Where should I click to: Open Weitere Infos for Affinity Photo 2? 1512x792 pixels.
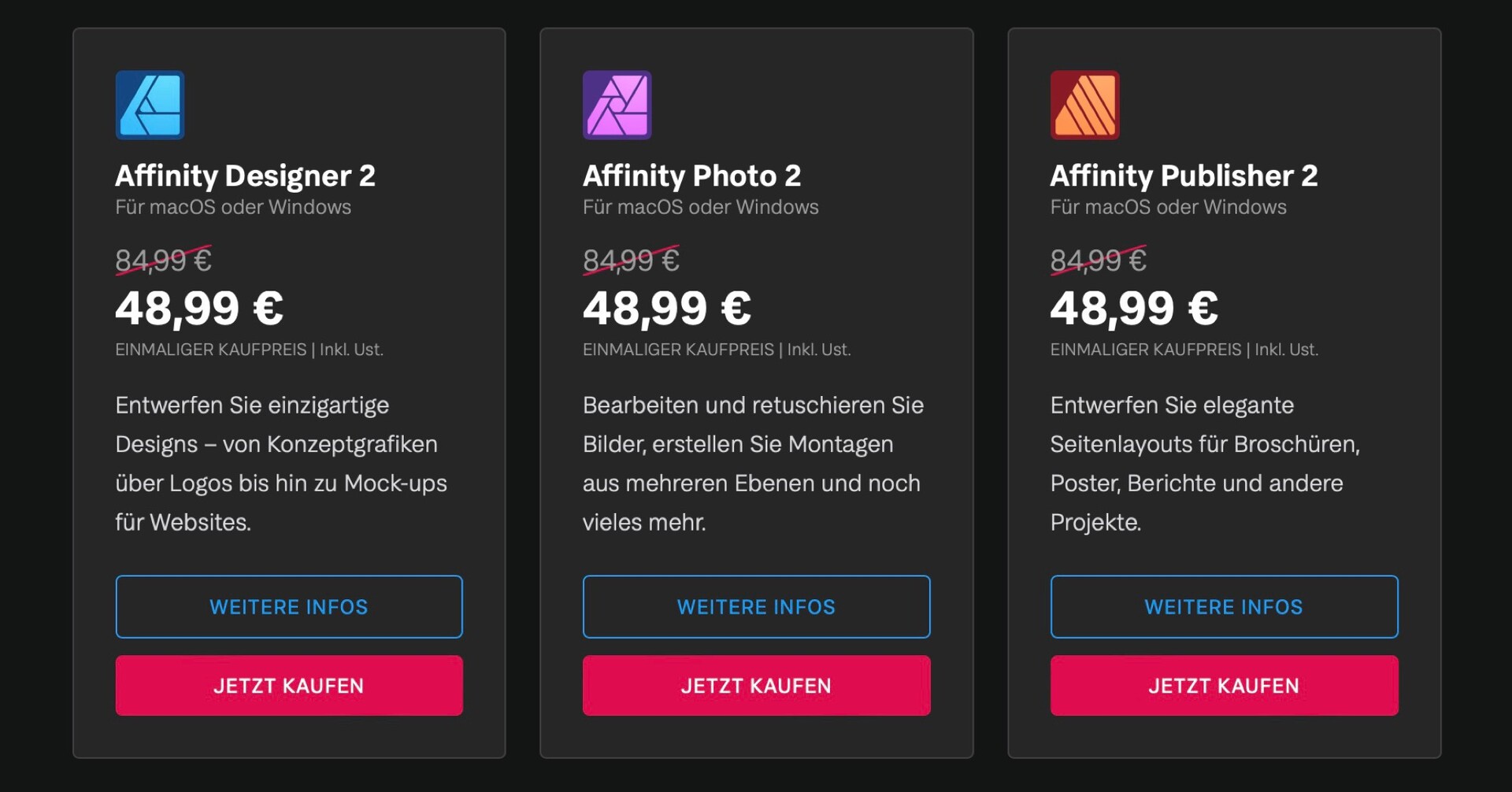pos(757,607)
